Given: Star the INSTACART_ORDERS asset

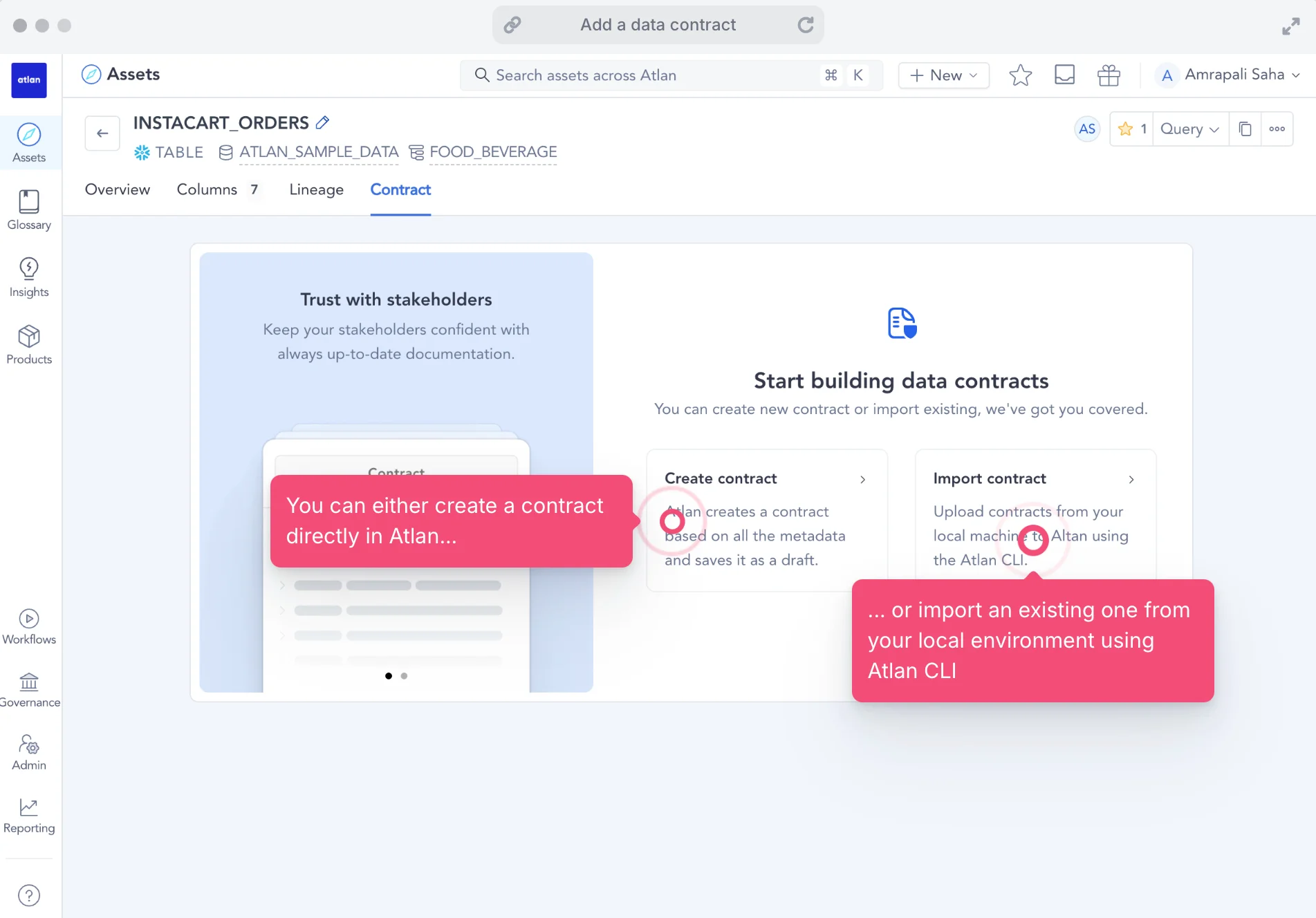Looking at the screenshot, I should point(1125,129).
